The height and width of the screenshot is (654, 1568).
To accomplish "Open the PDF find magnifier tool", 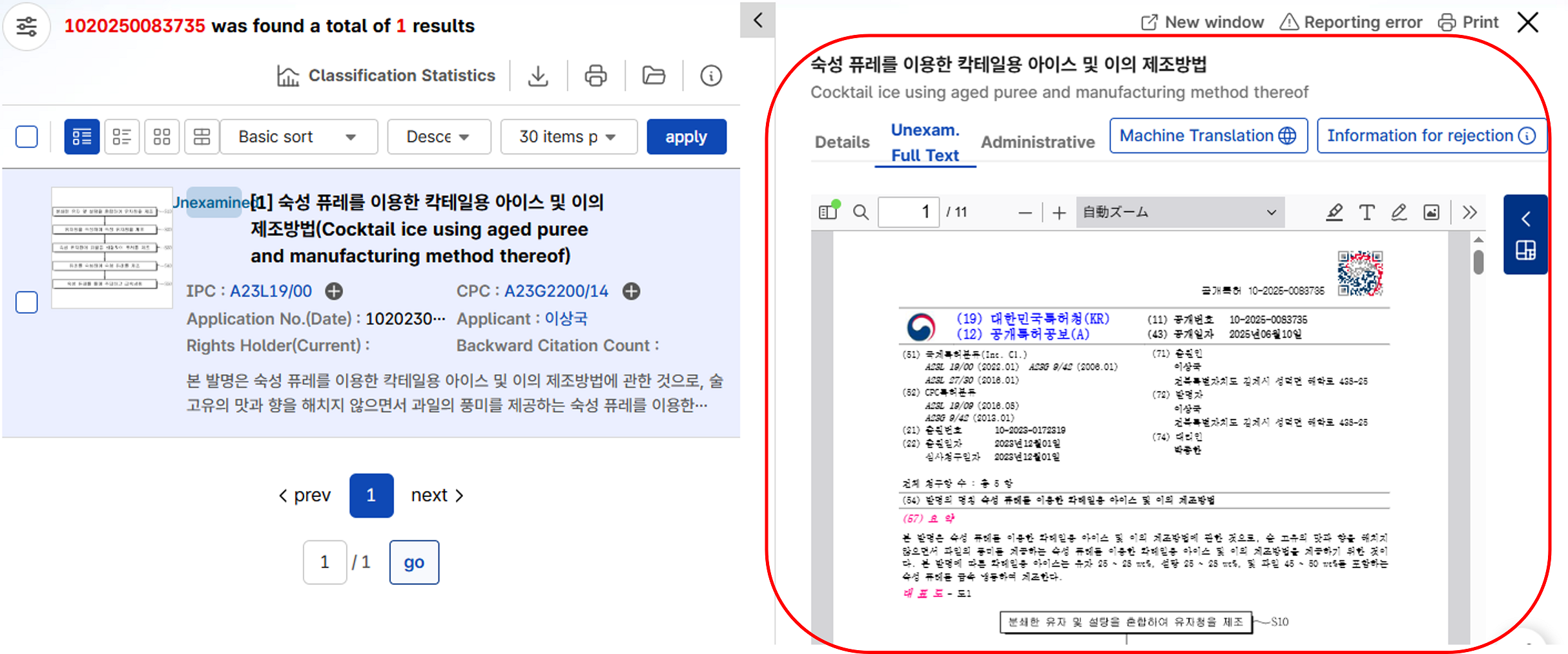I will [861, 212].
